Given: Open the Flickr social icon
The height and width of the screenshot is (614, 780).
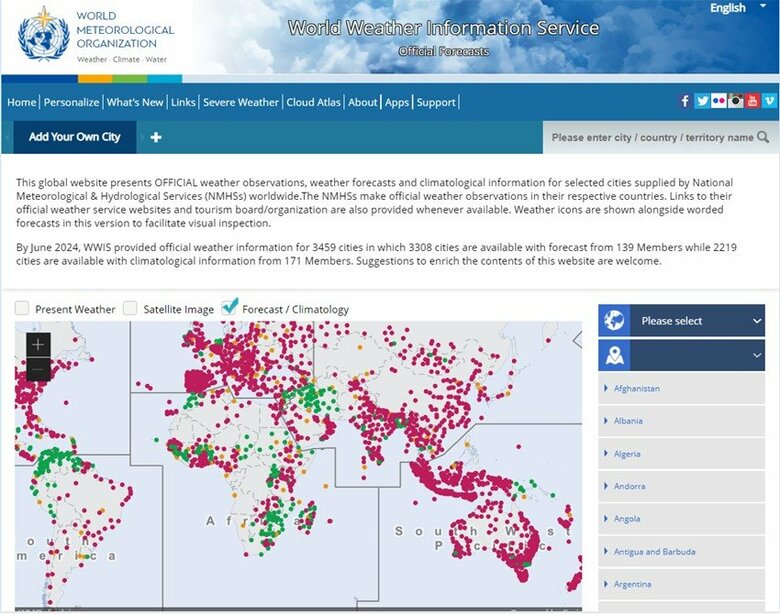Looking at the screenshot, I should pyautogui.click(x=719, y=101).
